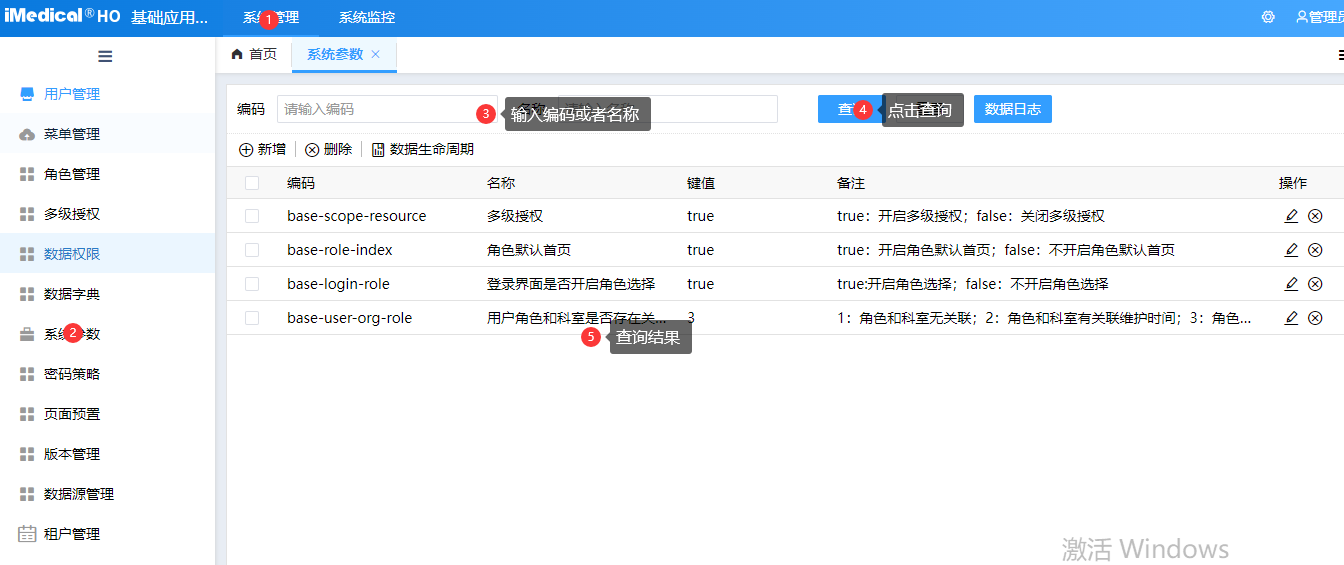
Task: Delete the base-scope-resource row
Action: (x=1315, y=216)
